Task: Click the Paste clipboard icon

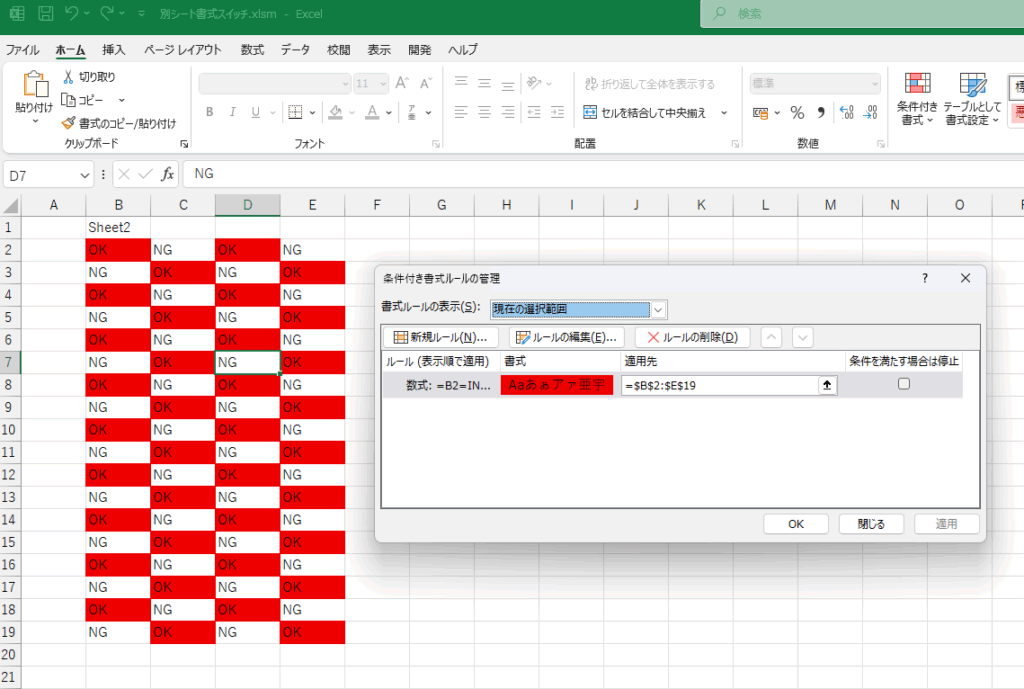Action: point(35,87)
